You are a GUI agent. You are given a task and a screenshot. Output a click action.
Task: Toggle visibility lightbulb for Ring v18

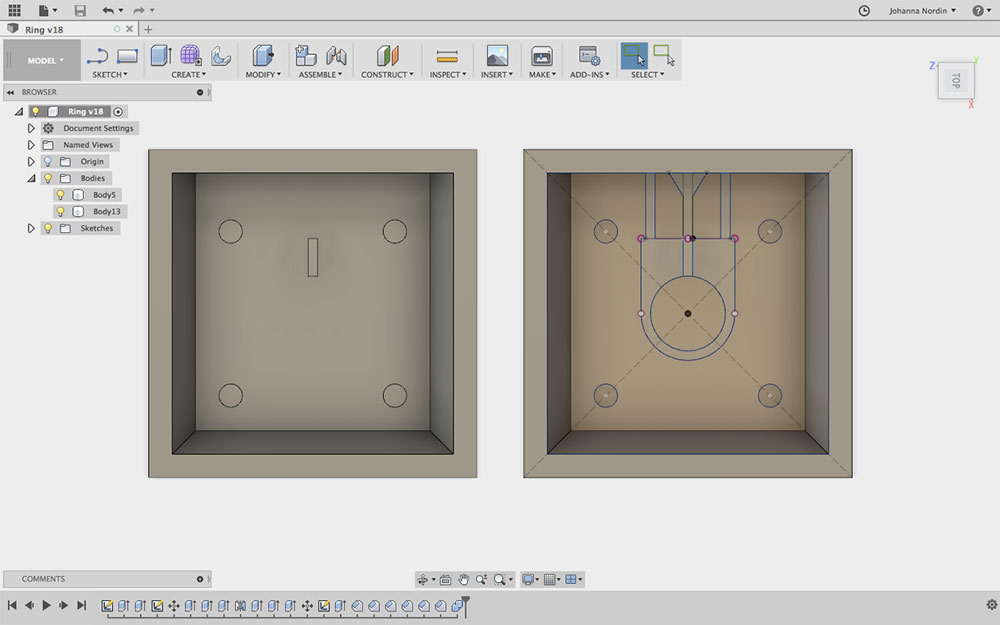tap(35, 112)
